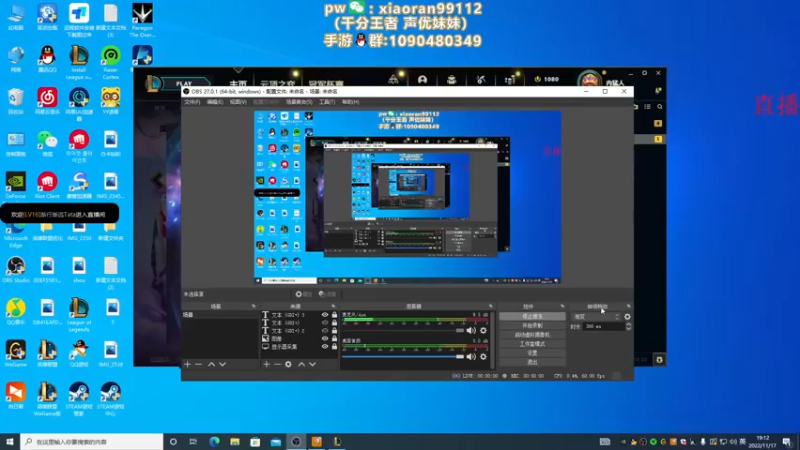Screen dimensions: 800x450
Task: Open the Windows Start button
Action: (10, 442)
